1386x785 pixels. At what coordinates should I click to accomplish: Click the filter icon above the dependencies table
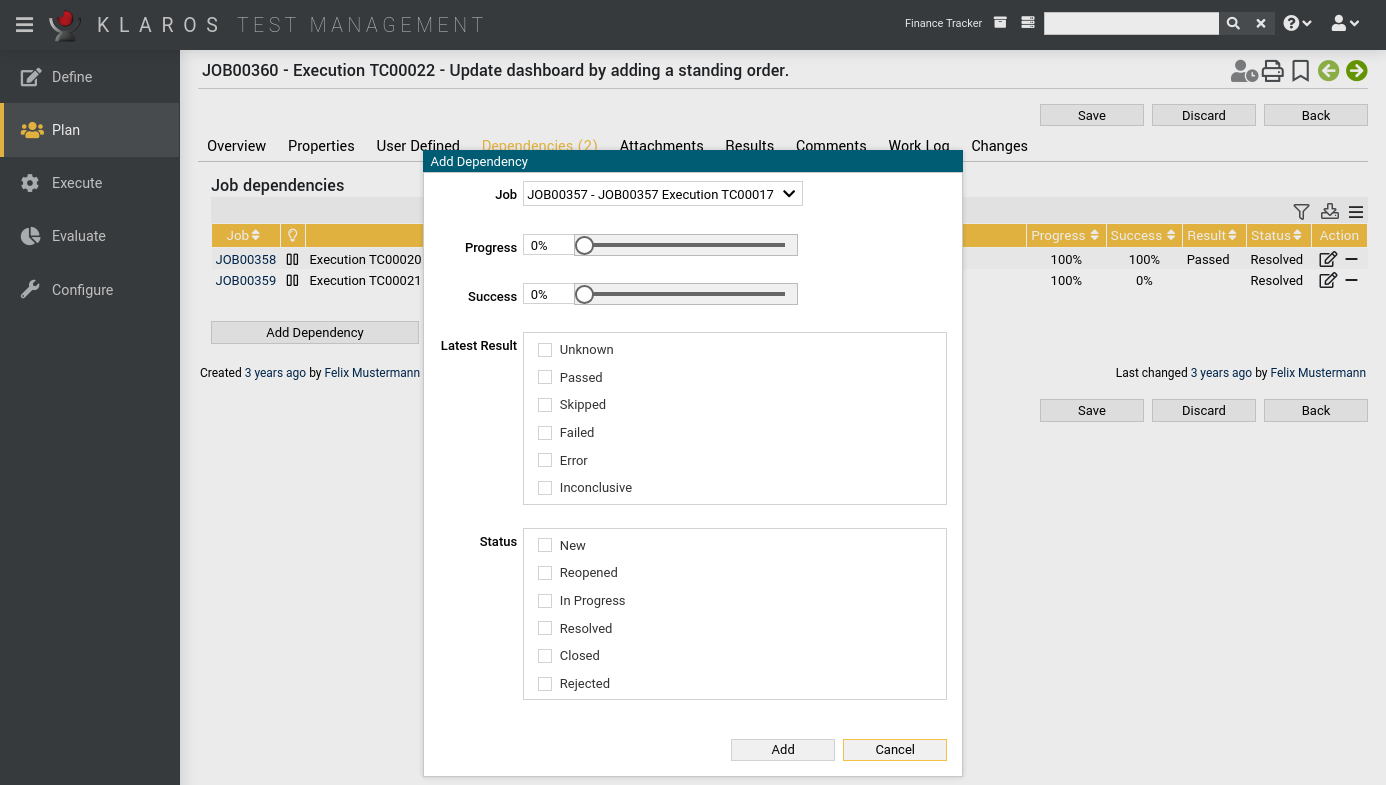pyautogui.click(x=1301, y=212)
